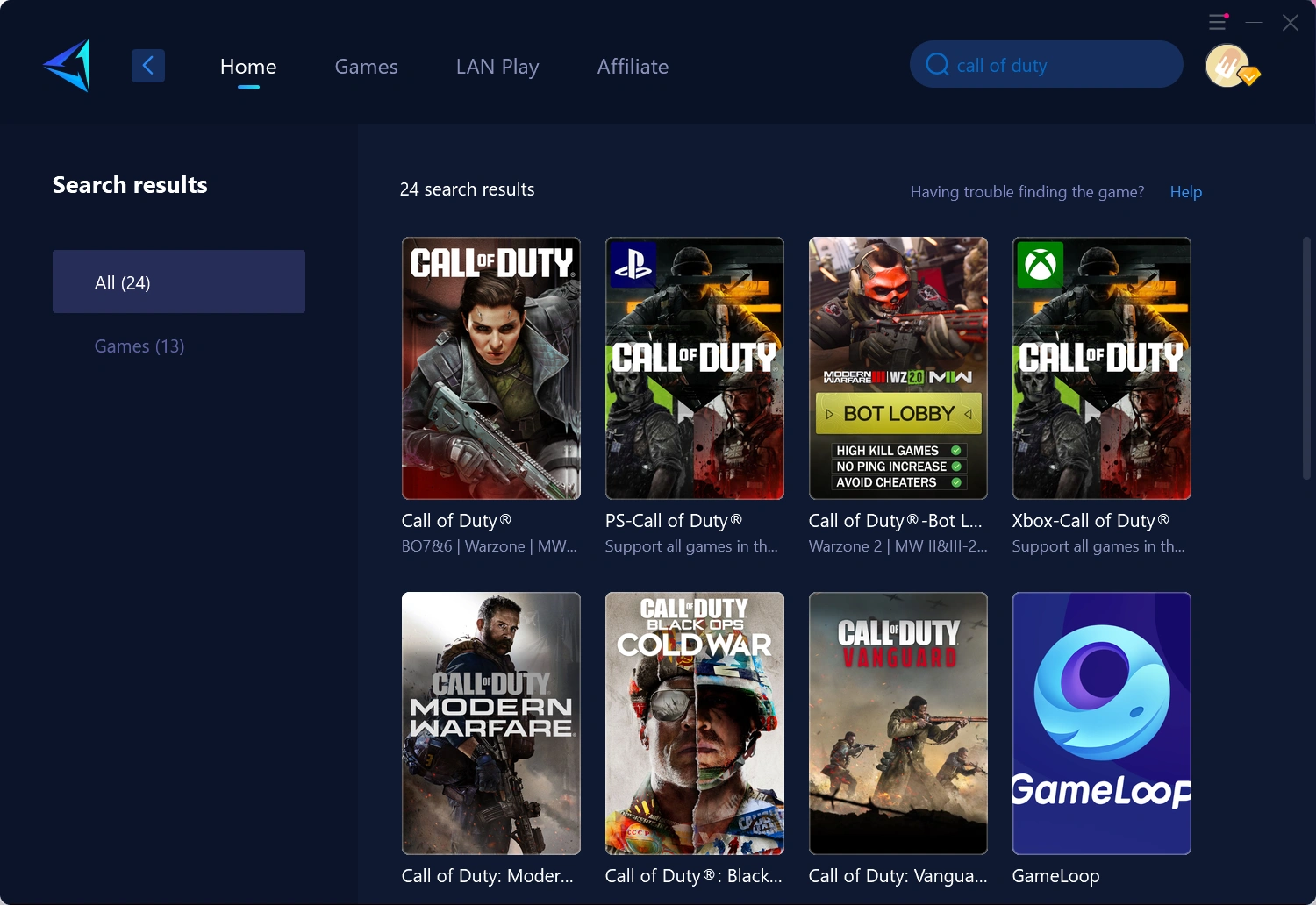1316x905 pixels.
Task: Open the Bot Lobby game cover thumbnail
Action: pos(898,368)
